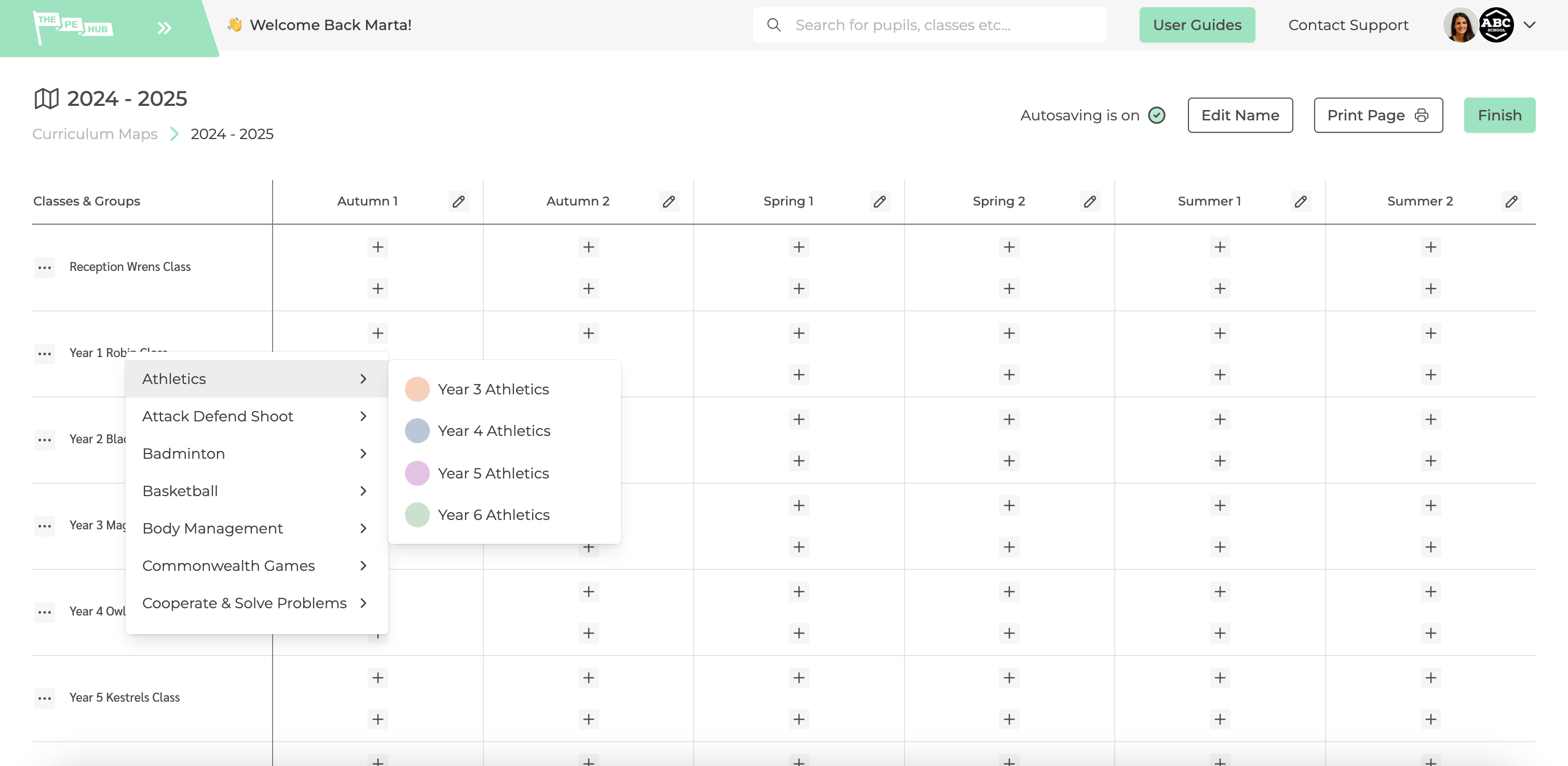
Task: Toggle three-dot menu for Reception Wrens Class
Action: (x=45, y=266)
